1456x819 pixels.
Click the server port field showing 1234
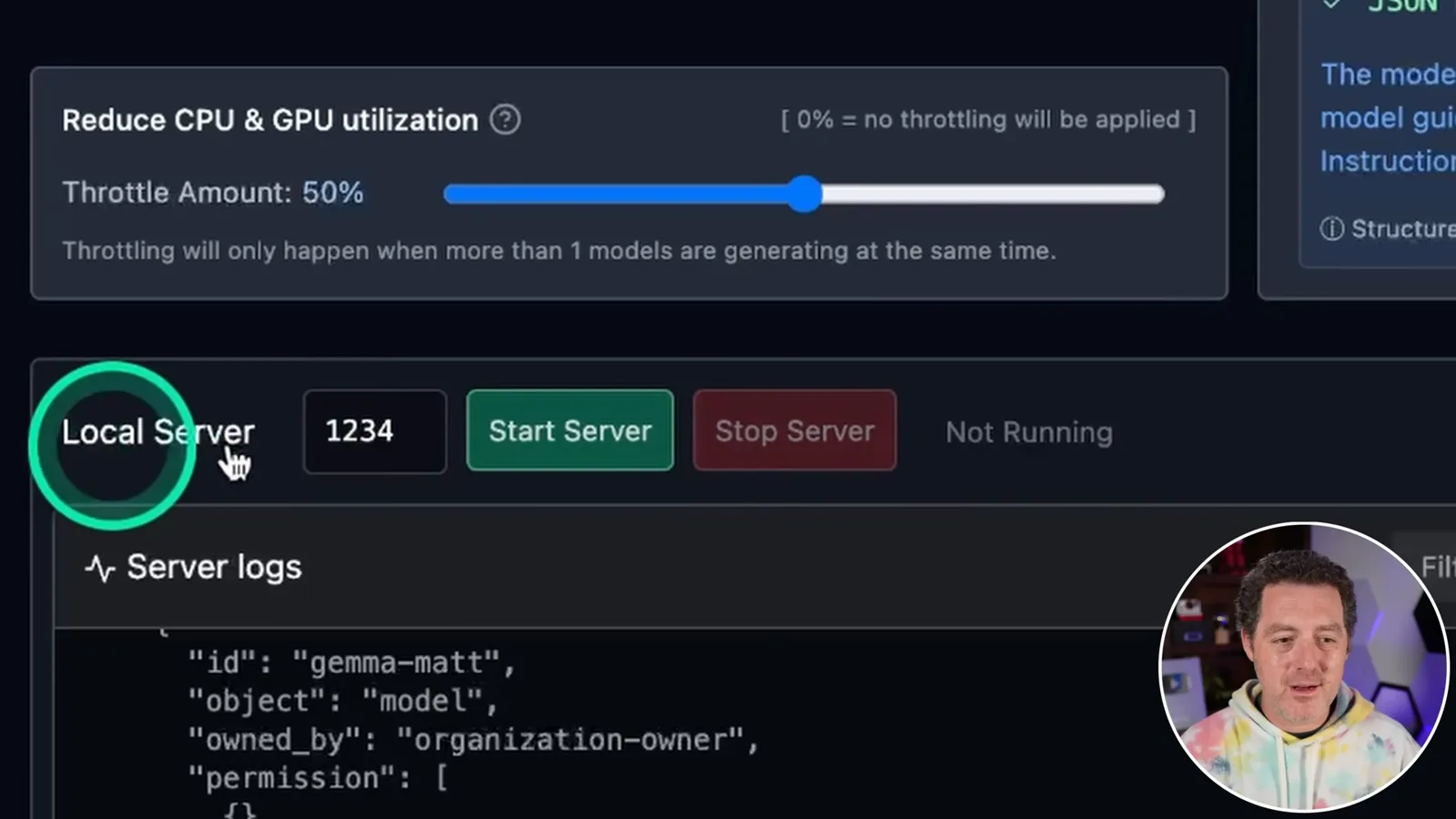[375, 431]
